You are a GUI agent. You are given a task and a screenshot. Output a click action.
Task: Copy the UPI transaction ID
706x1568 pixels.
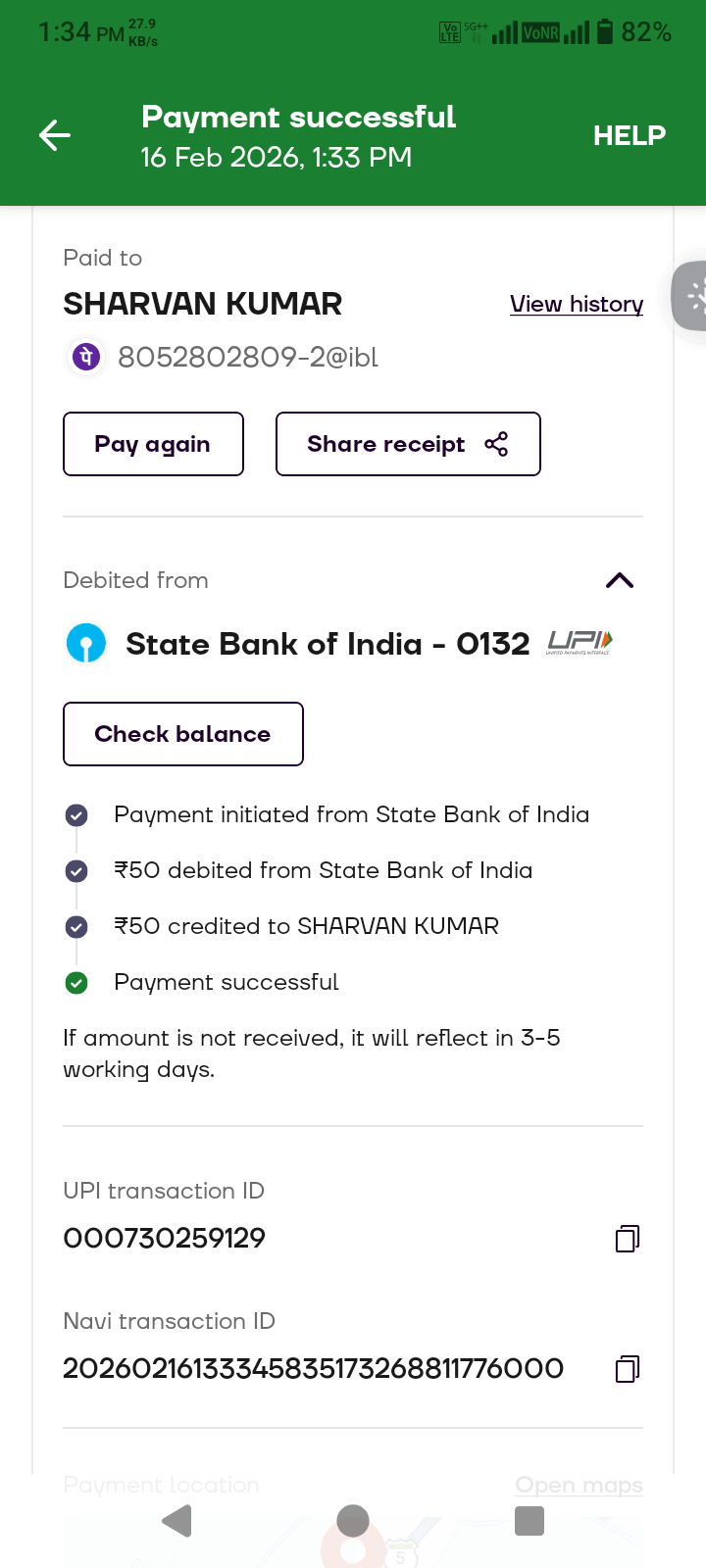click(628, 1239)
